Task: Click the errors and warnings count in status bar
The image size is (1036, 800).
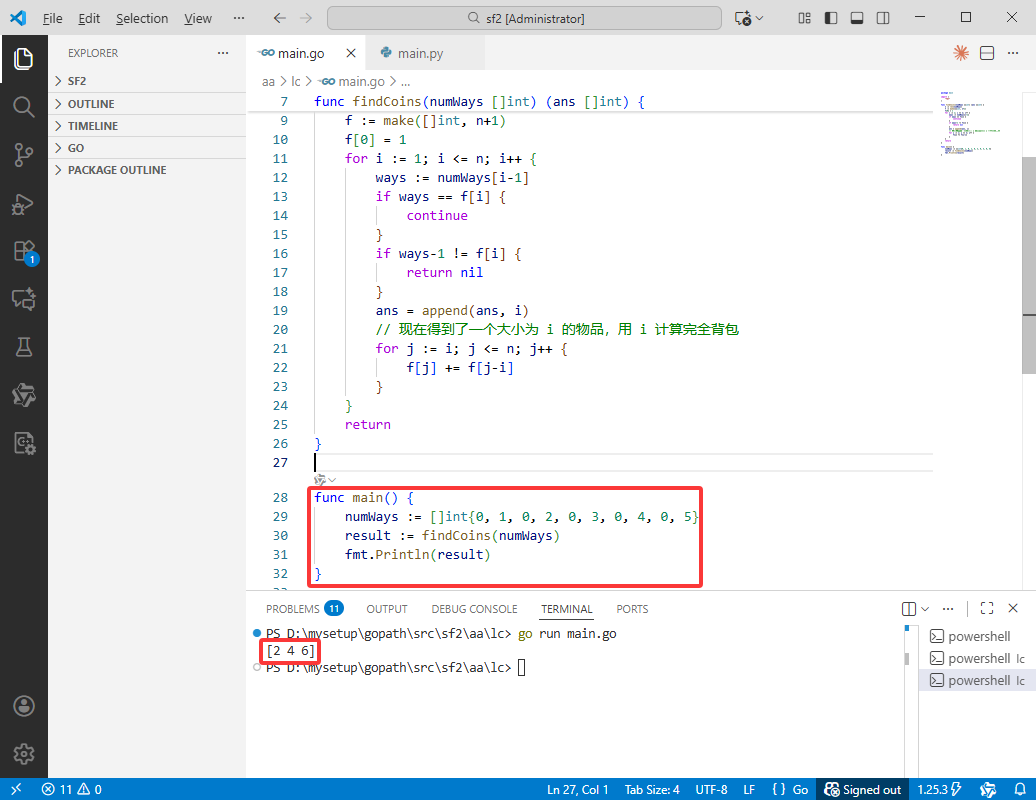Action: [x=71, y=789]
